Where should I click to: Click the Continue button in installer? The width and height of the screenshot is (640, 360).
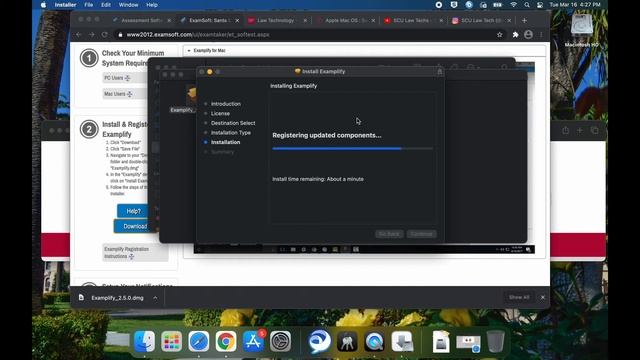coord(421,234)
